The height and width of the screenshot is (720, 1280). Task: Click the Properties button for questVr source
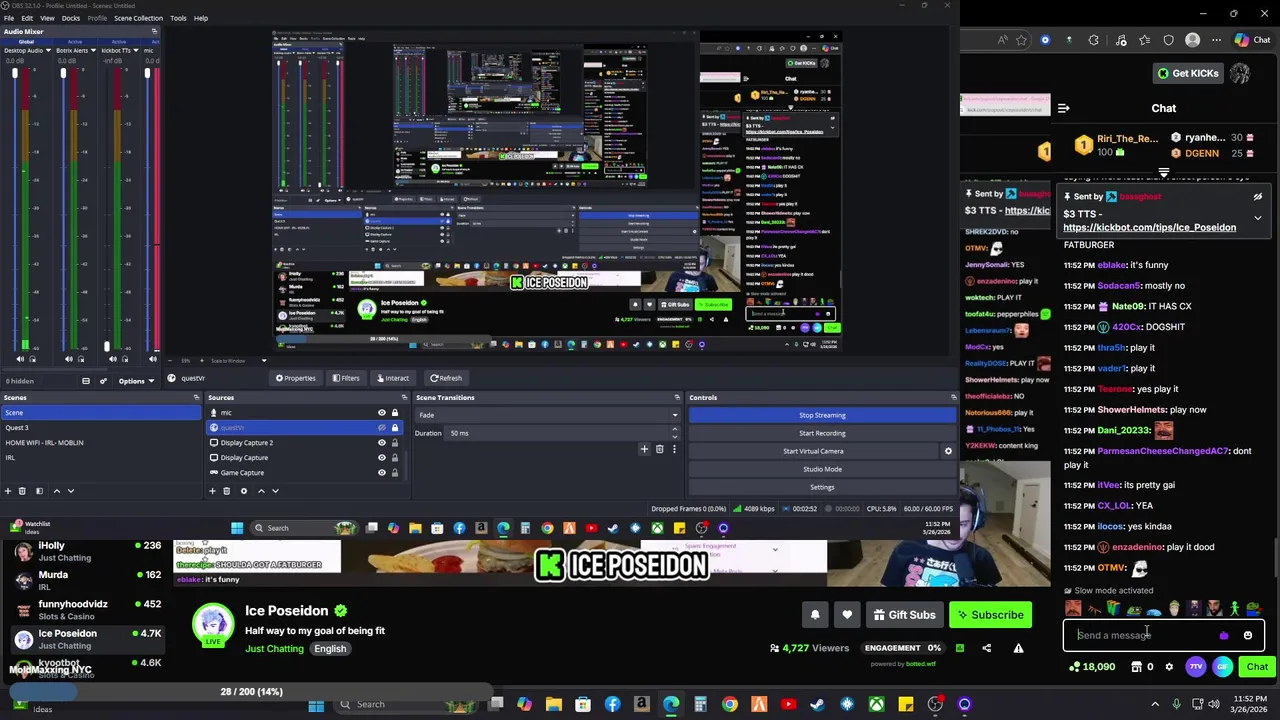click(295, 378)
